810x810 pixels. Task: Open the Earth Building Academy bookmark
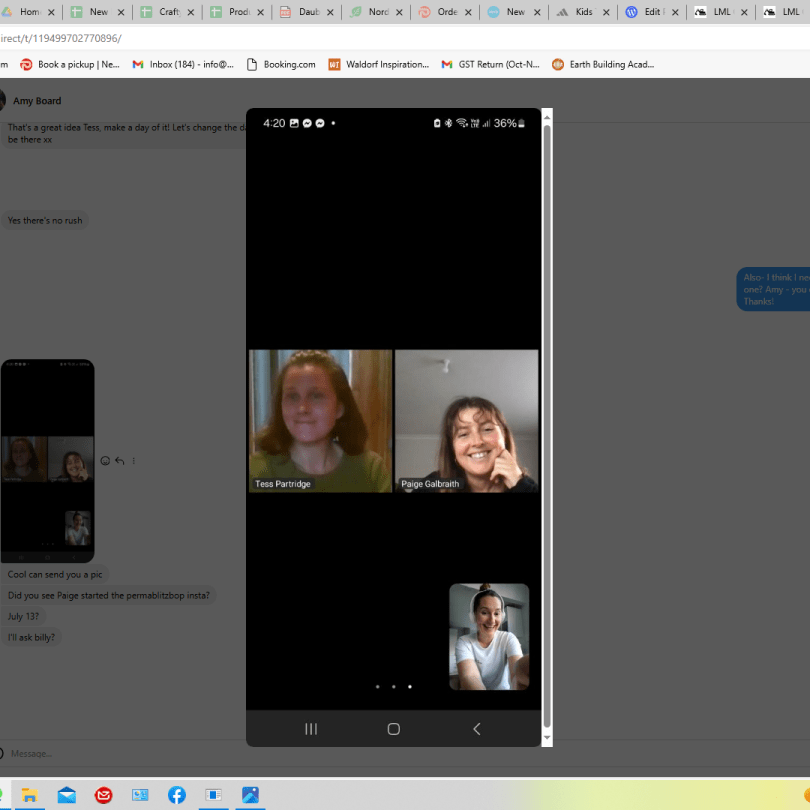(603, 64)
